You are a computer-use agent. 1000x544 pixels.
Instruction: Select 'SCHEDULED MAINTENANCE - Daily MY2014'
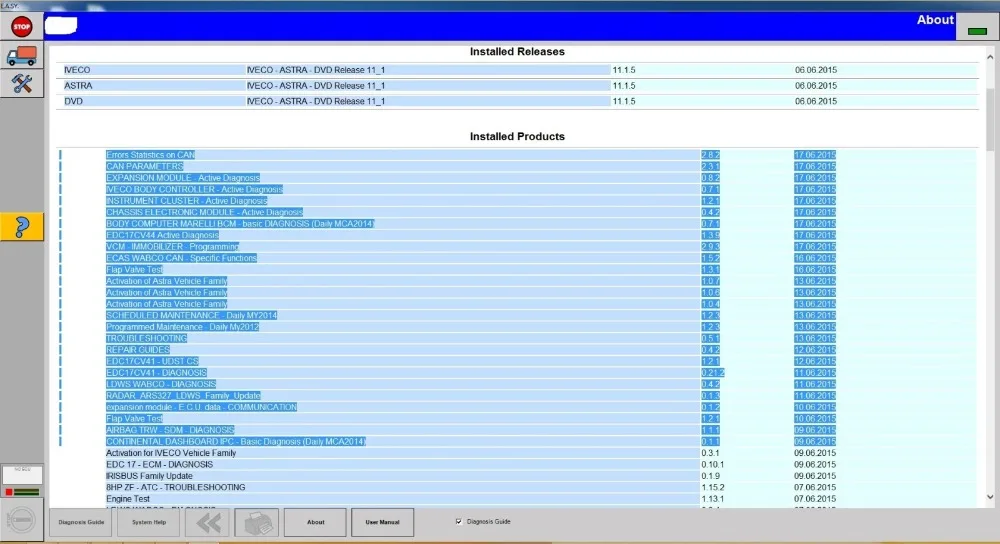[191, 316]
